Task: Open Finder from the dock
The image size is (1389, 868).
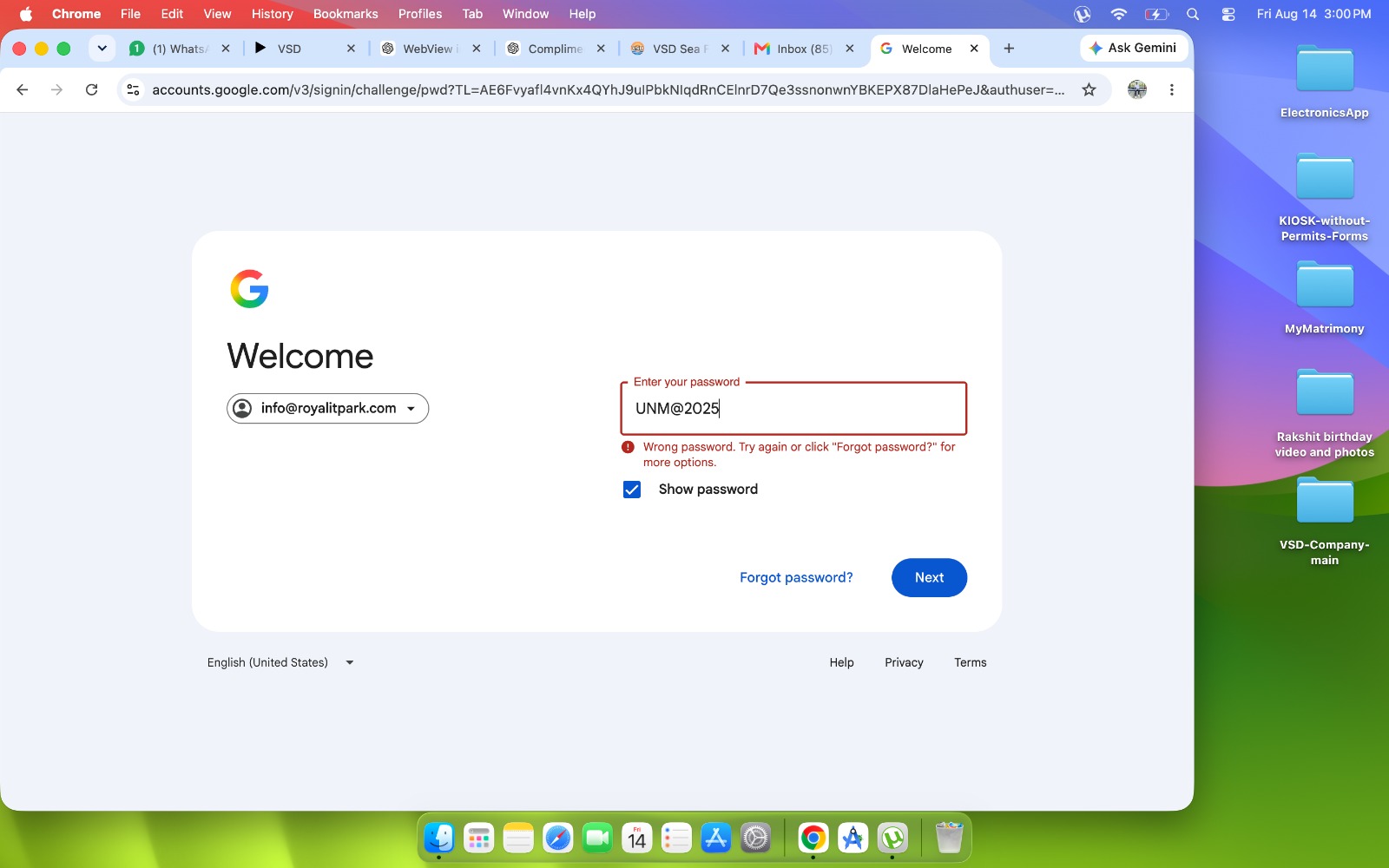Action: [x=439, y=838]
